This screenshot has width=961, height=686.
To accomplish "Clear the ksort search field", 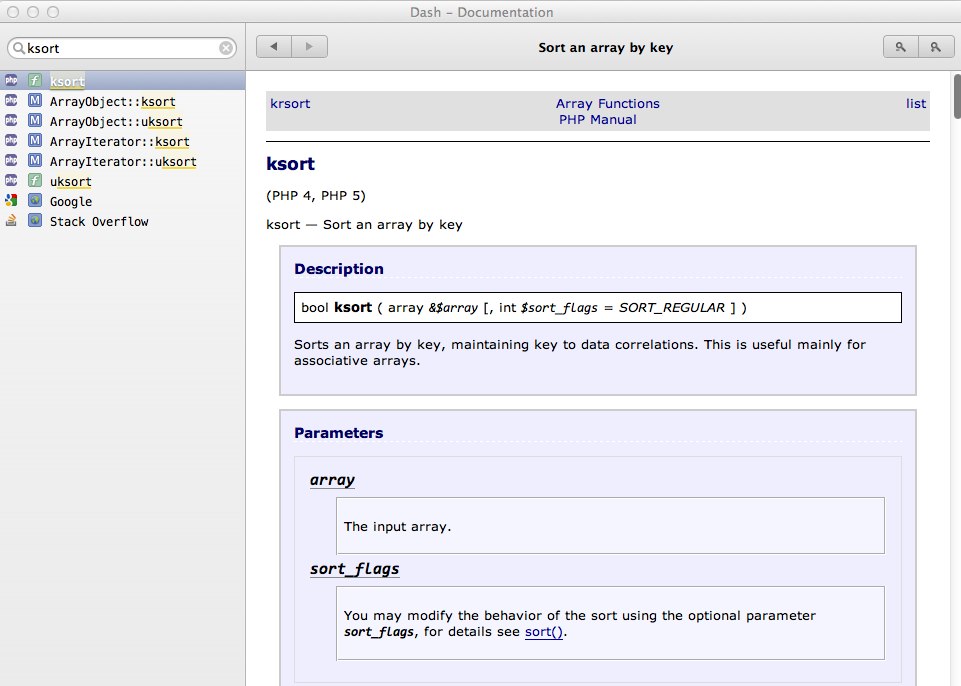I will tap(227, 48).
